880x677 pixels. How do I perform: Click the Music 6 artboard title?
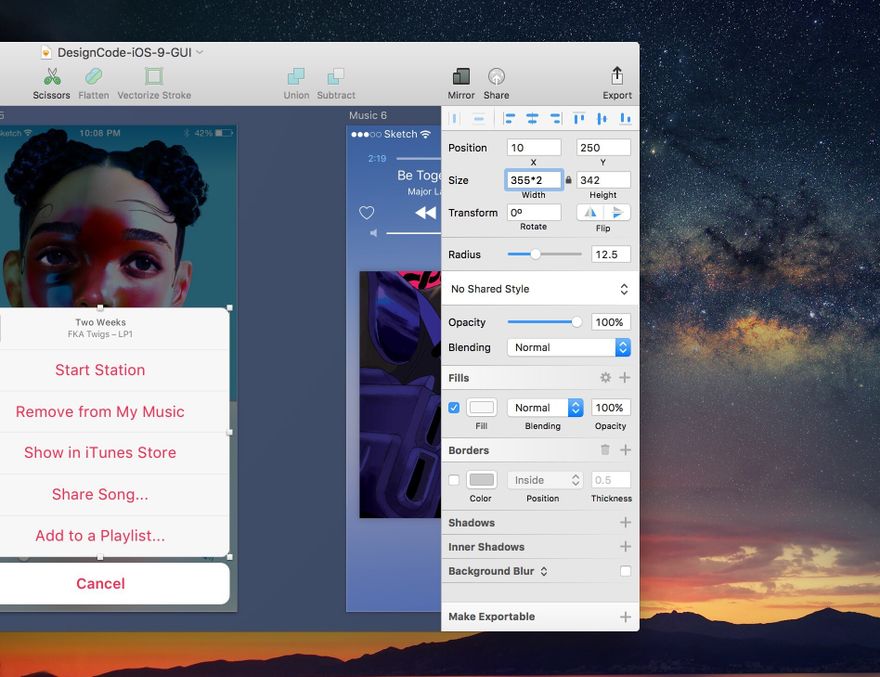(x=368, y=115)
